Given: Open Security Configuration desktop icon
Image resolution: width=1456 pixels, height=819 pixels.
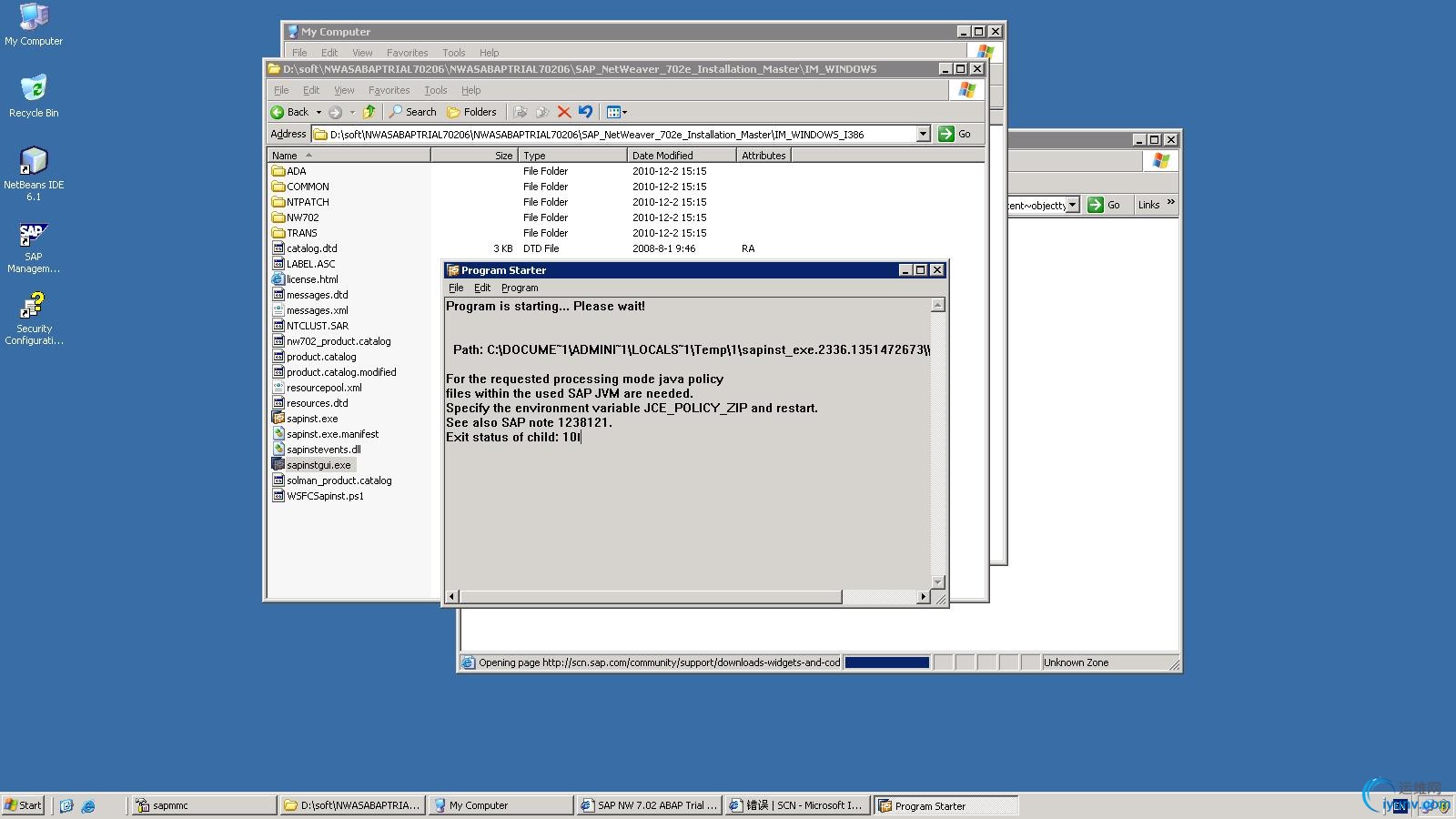Looking at the screenshot, I should [34, 318].
